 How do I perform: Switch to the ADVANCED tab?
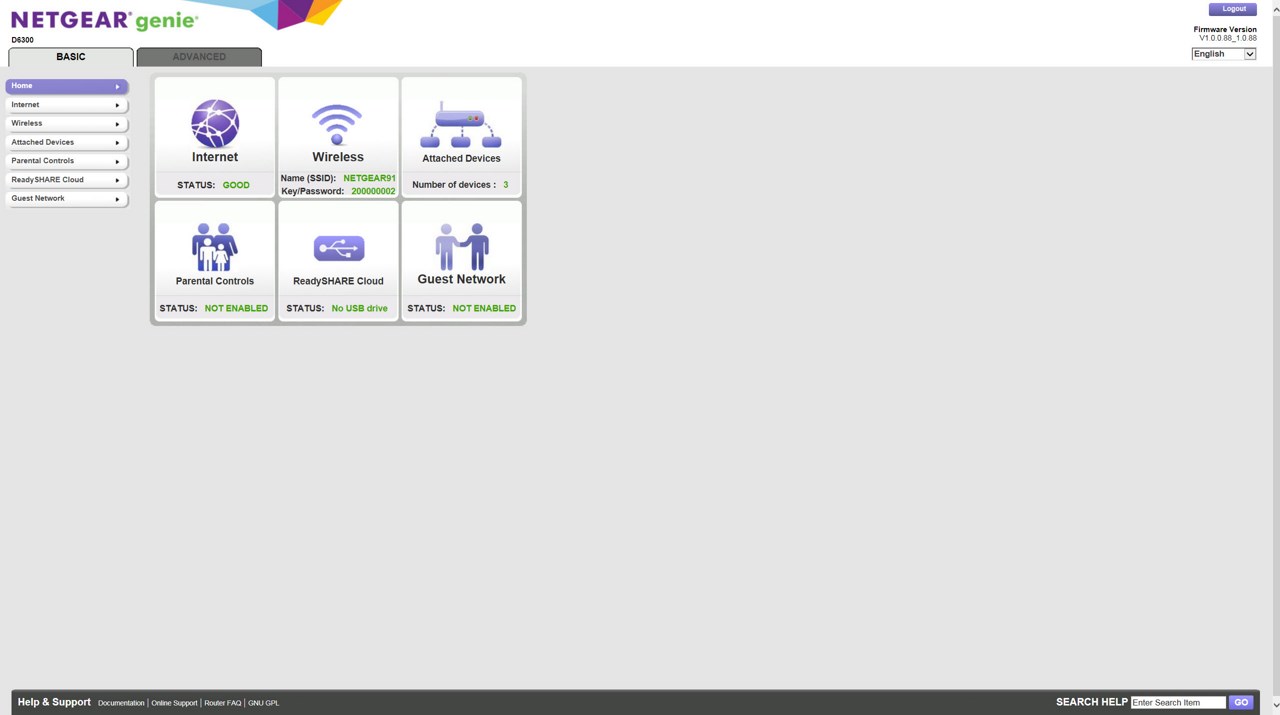point(199,57)
